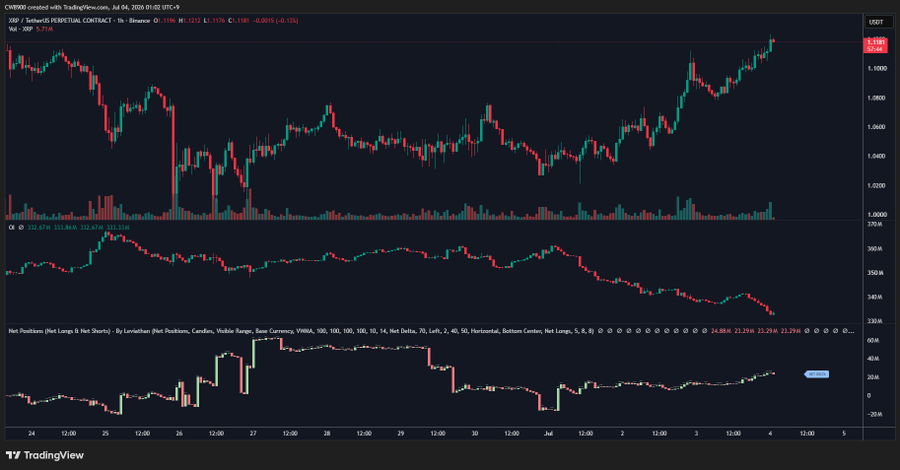Click date label 26 on time axis

[x=179, y=433]
